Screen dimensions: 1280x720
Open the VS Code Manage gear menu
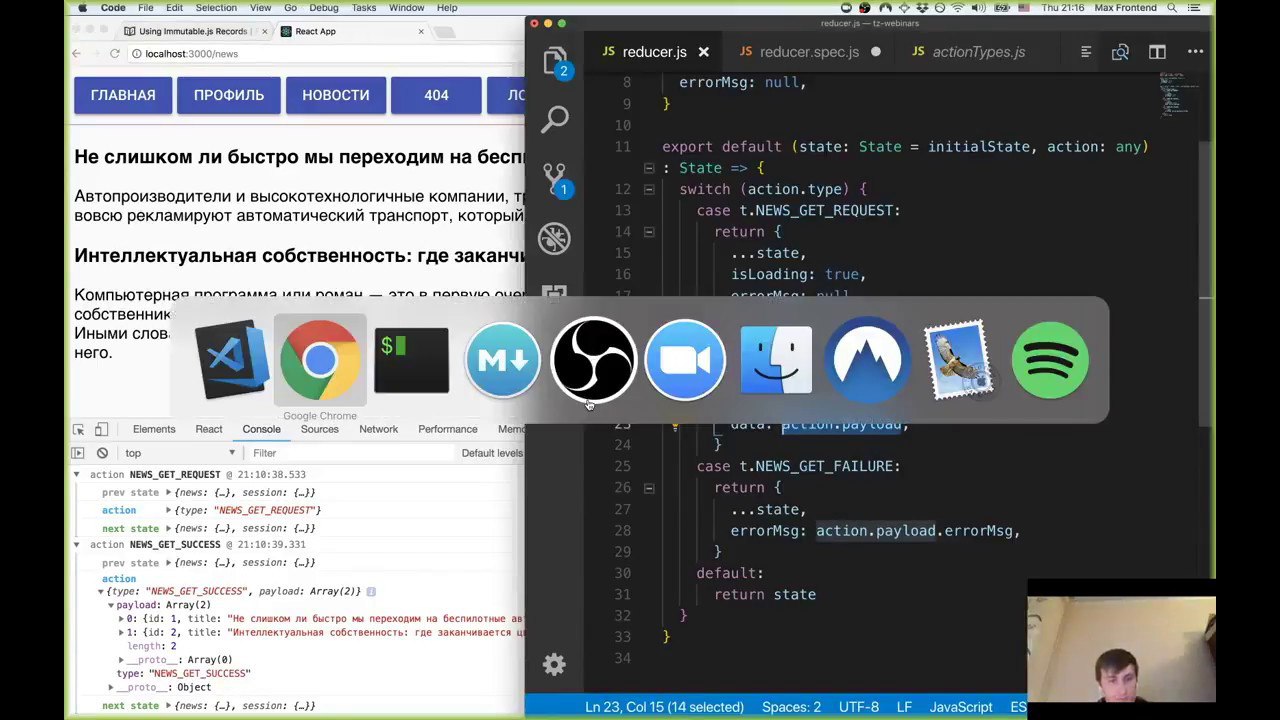tap(554, 665)
